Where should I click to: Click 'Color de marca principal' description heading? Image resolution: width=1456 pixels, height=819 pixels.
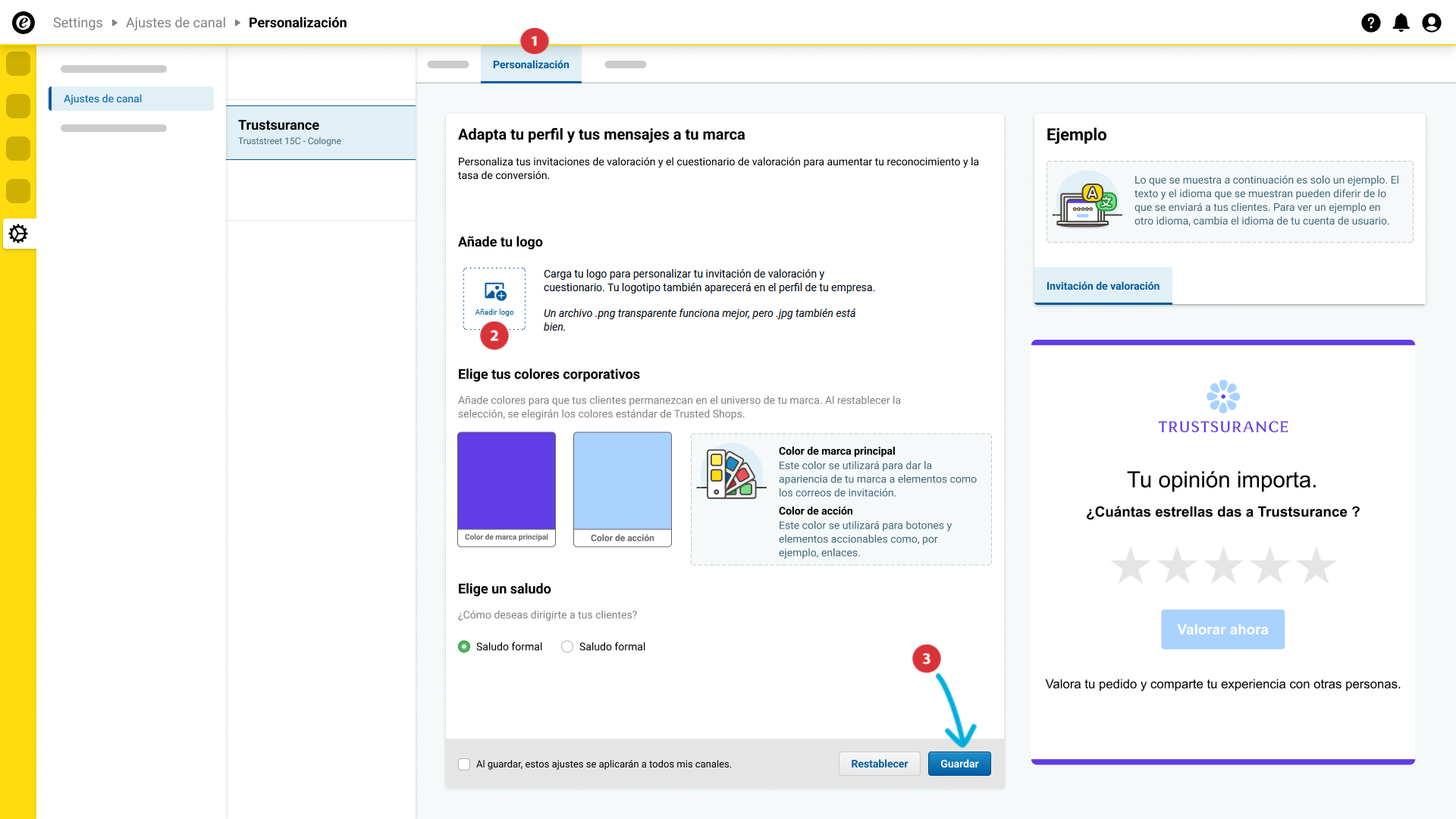point(836,451)
